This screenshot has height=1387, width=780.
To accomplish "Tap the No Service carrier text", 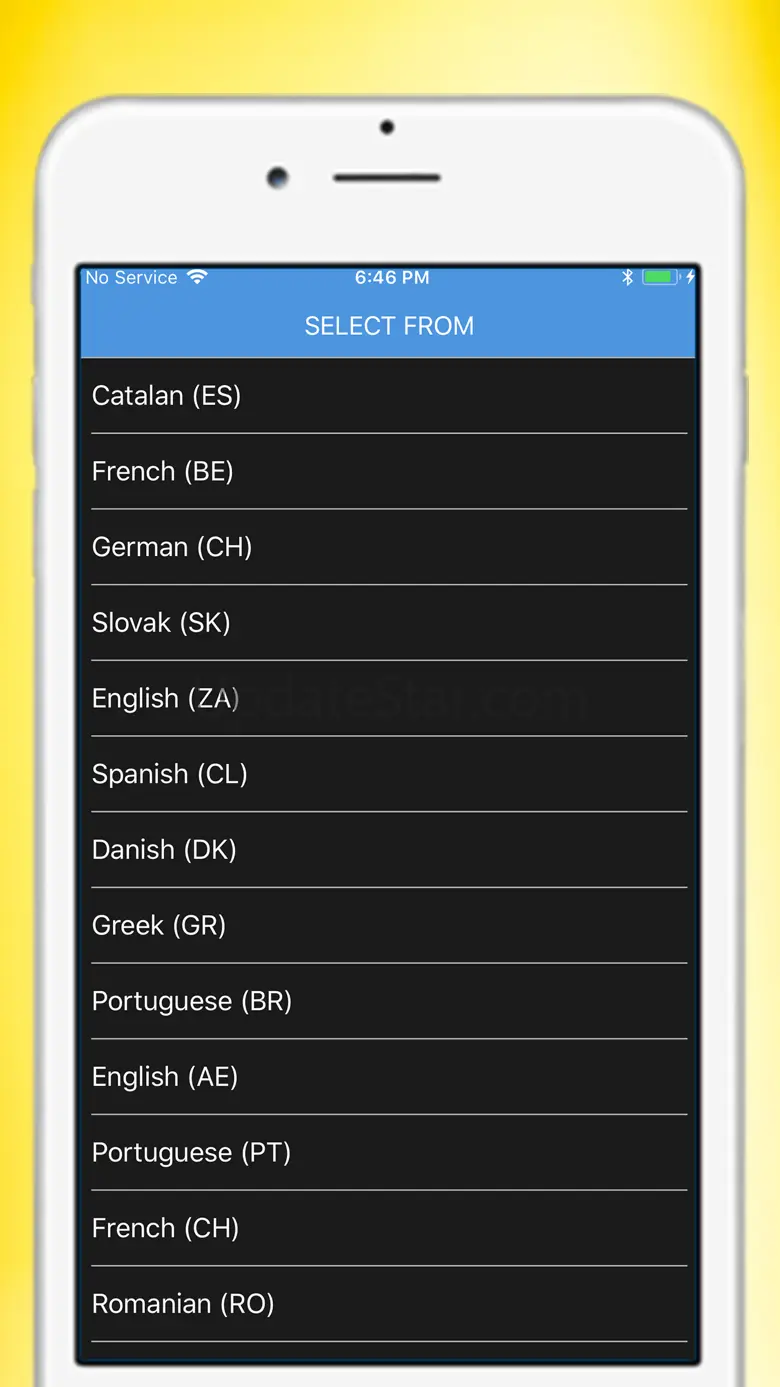I will coord(131,278).
